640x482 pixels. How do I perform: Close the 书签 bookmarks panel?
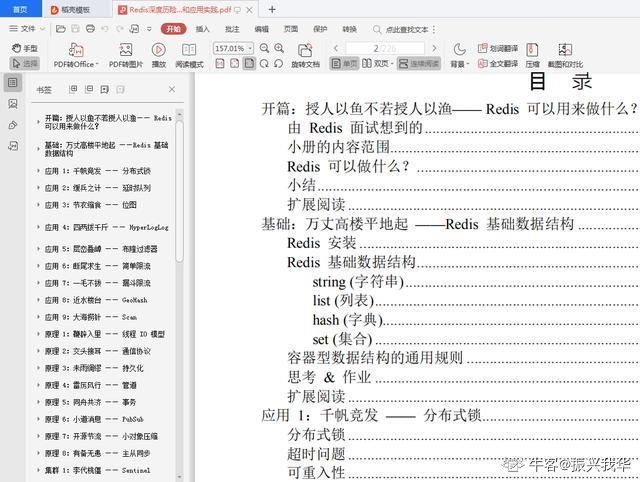pos(172,89)
